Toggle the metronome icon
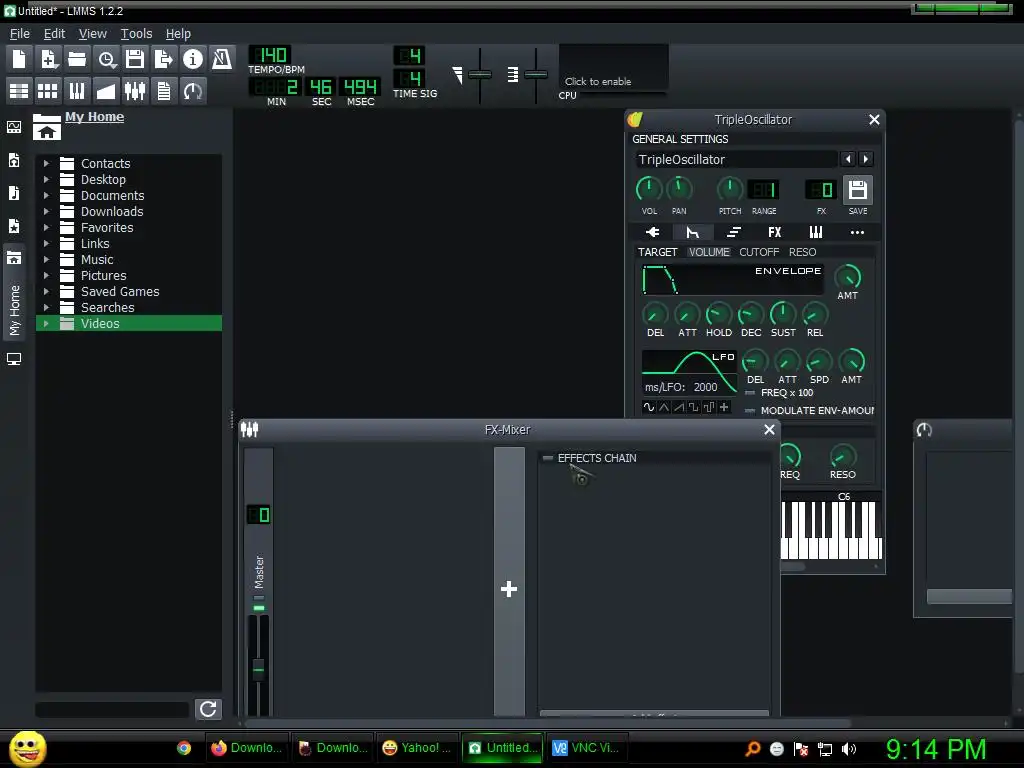1024x768 pixels. [x=222, y=59]
